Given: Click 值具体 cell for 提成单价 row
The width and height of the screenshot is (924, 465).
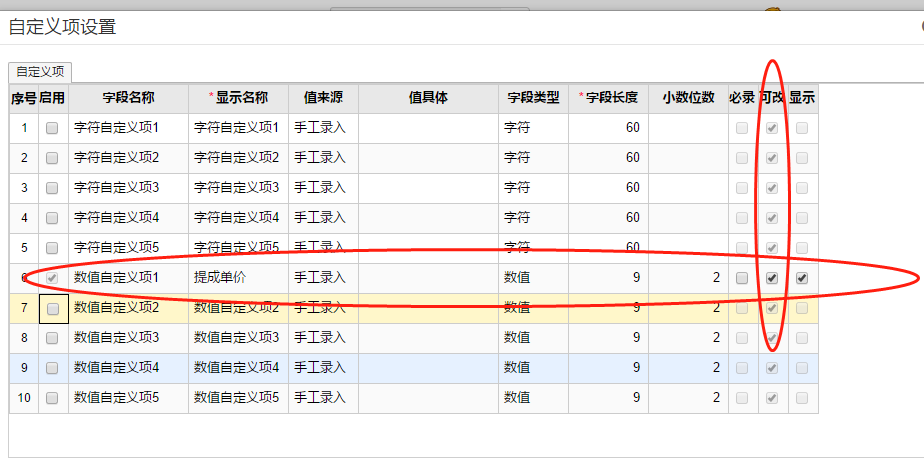Looking at the screenshot, I should pyautogui.click(x=428, y=278).
